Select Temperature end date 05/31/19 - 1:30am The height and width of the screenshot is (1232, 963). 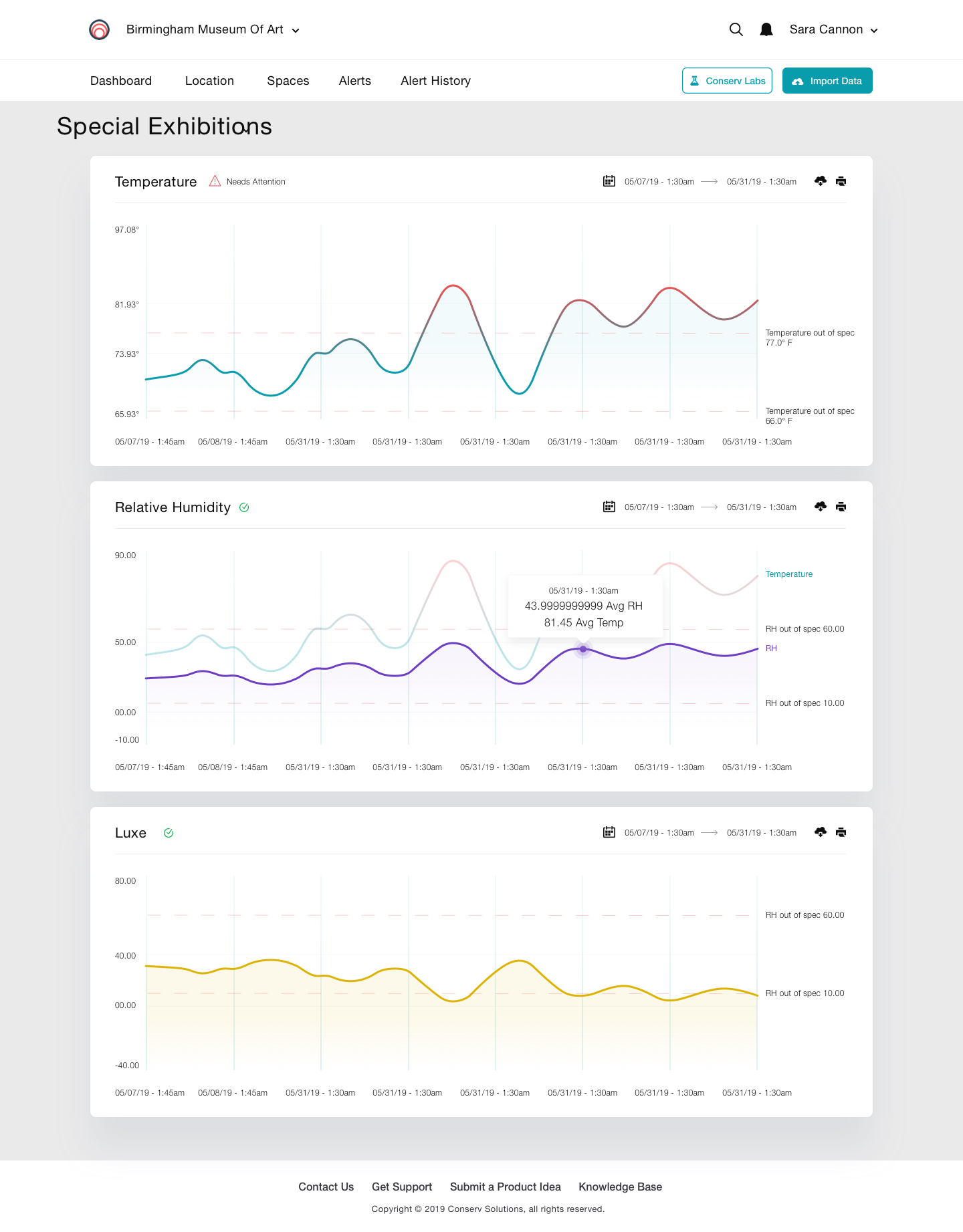point(762,182)
